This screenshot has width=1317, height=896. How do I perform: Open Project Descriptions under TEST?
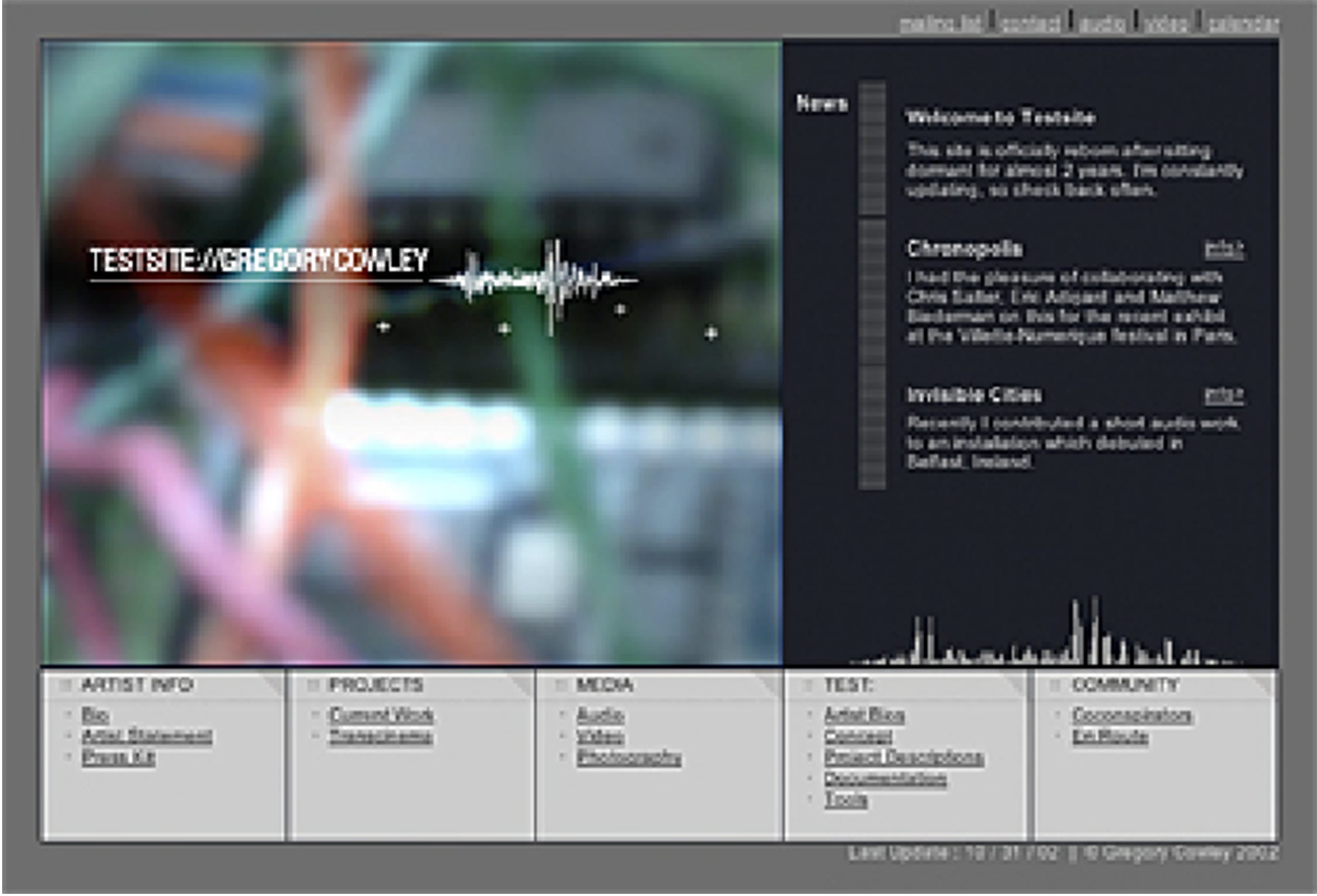pos(904,757)
